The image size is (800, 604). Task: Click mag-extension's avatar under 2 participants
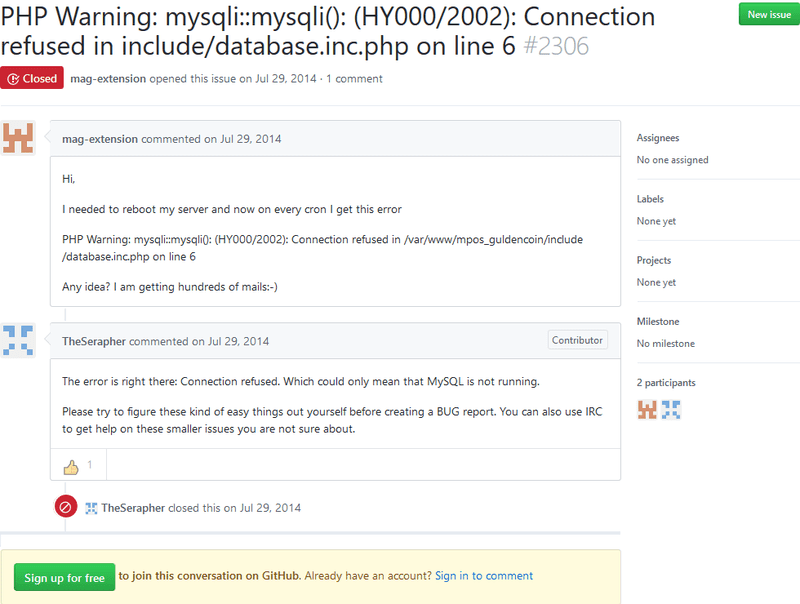pos(647,409)
